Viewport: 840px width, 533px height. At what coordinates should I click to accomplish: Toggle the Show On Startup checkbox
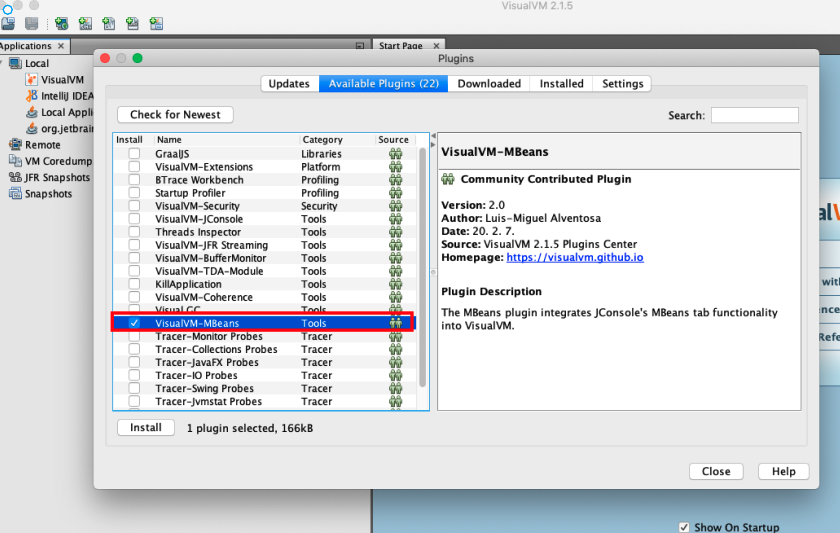(684, 527)
